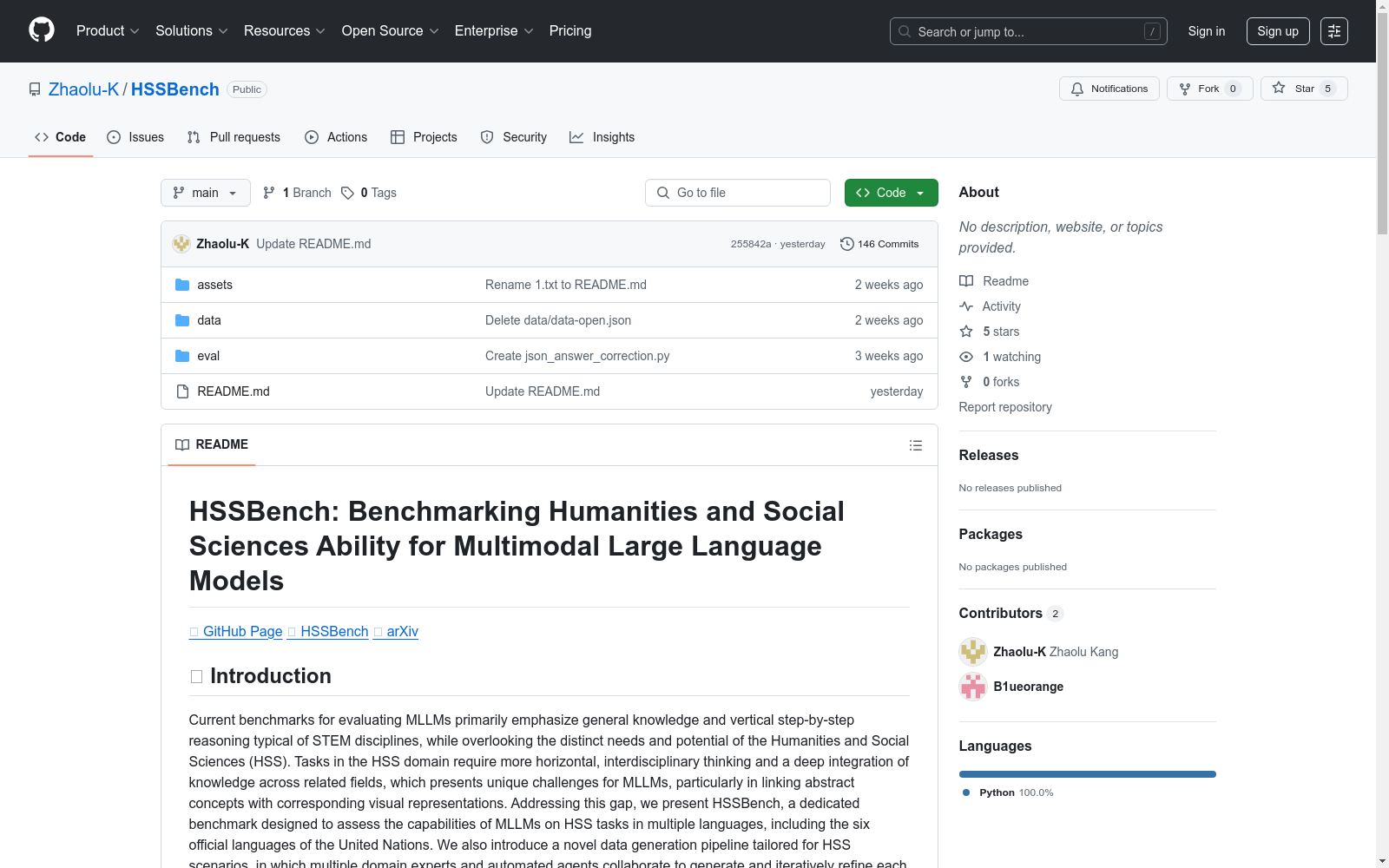The width and height of the screenshot is (1389, 868).
Task: Click the Search or jump to field
Action: pos(1029,31)
